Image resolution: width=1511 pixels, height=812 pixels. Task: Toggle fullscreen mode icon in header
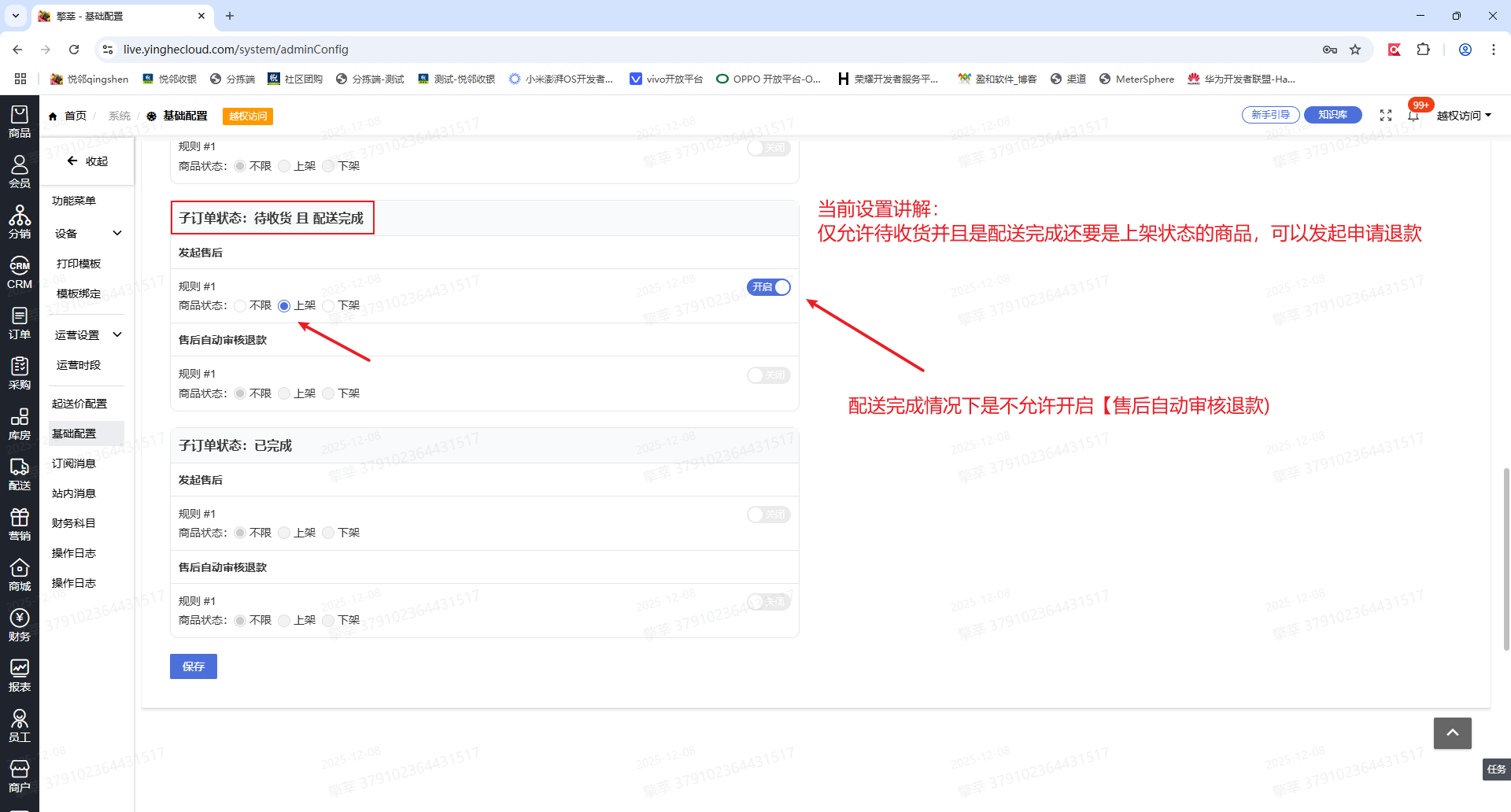[1386, 116]
